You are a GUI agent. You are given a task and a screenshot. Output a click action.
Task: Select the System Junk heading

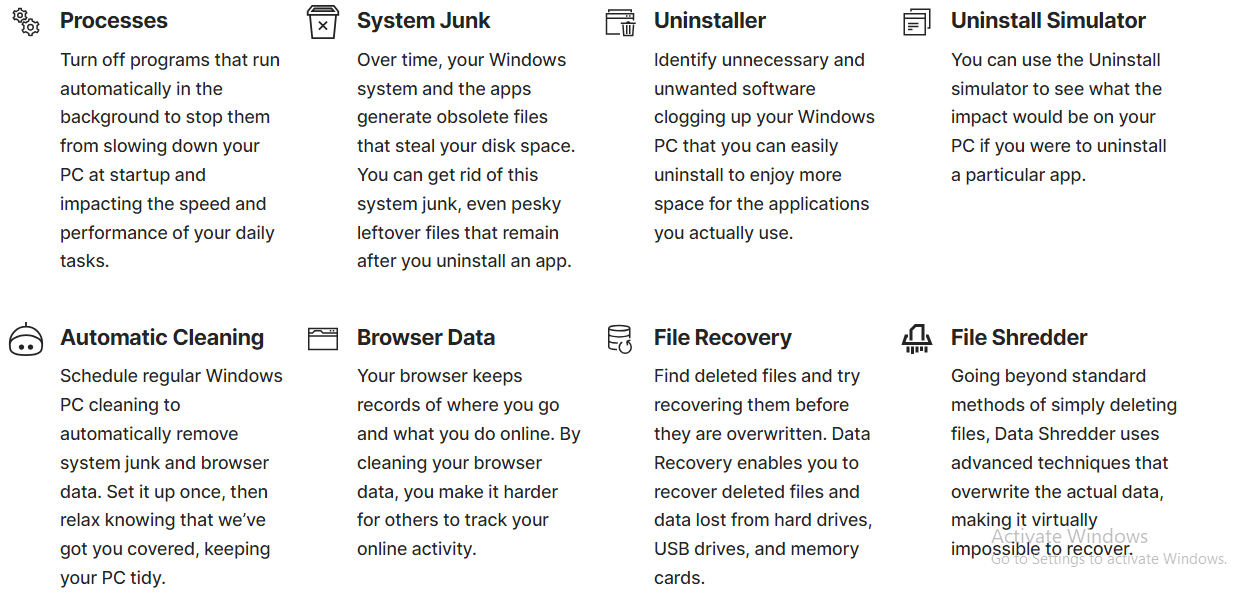[x=424, y=21]
